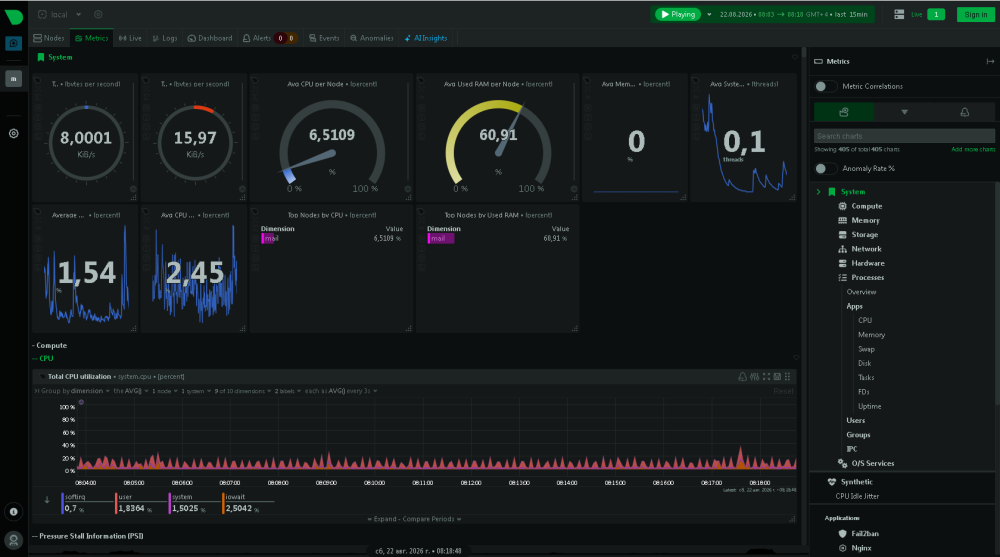Select CPU Idle Jitter in tree

click(x=857, y=496)
